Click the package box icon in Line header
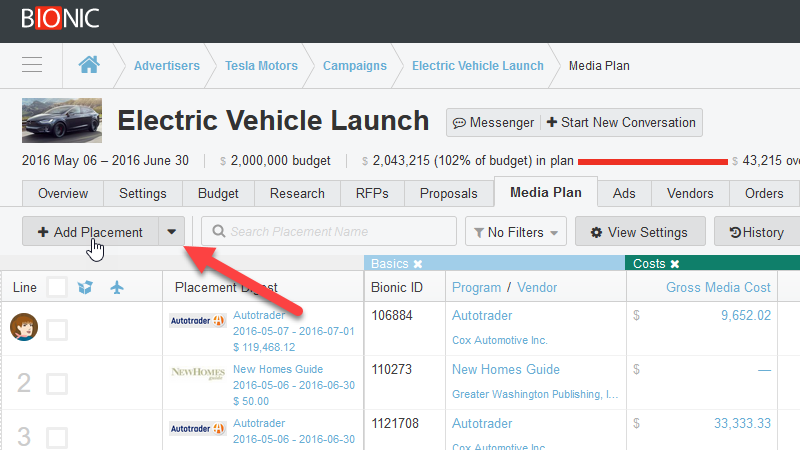Screen dimensions: 800x450 tap(85, 287)
